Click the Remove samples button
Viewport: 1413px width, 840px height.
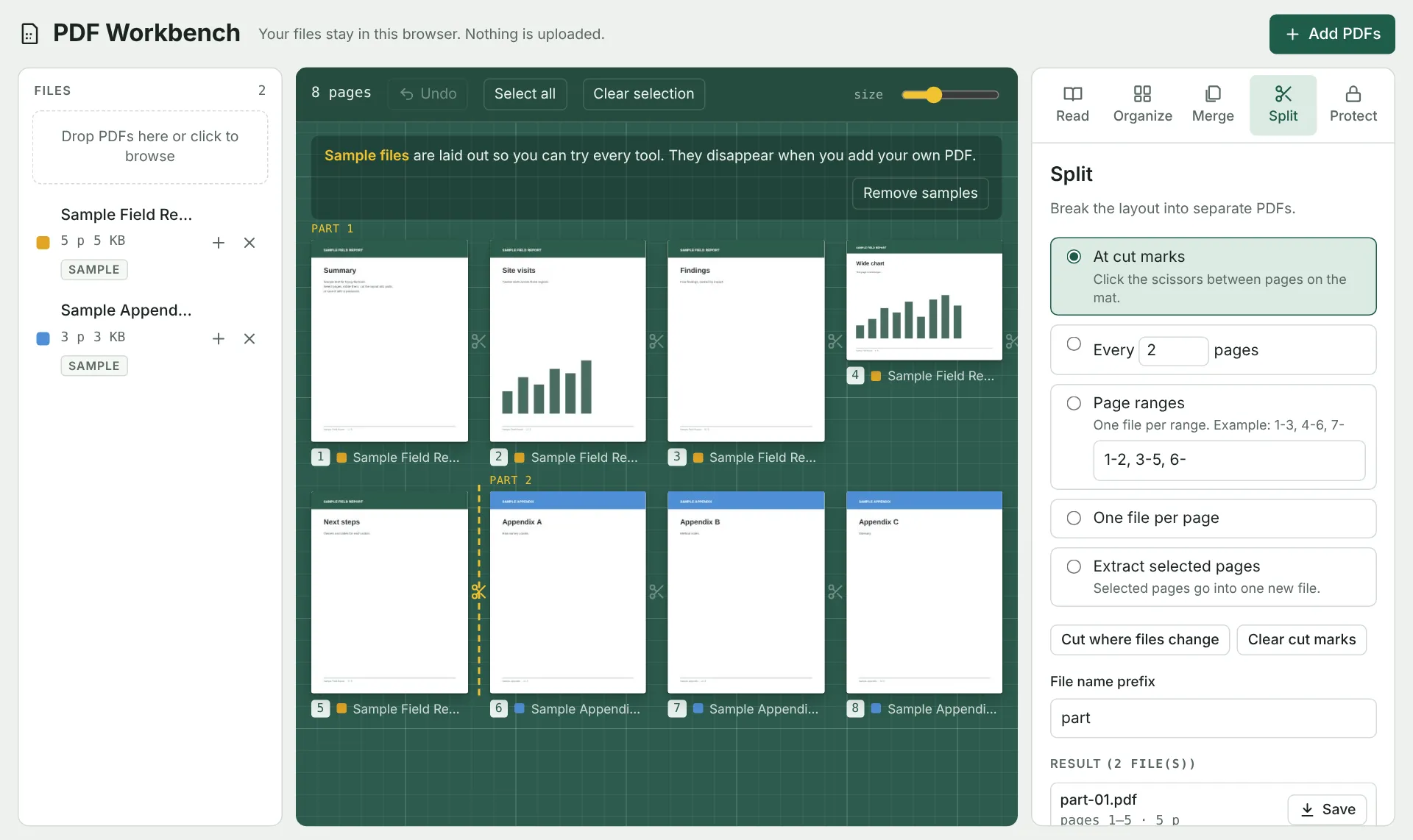pos(920,193)
